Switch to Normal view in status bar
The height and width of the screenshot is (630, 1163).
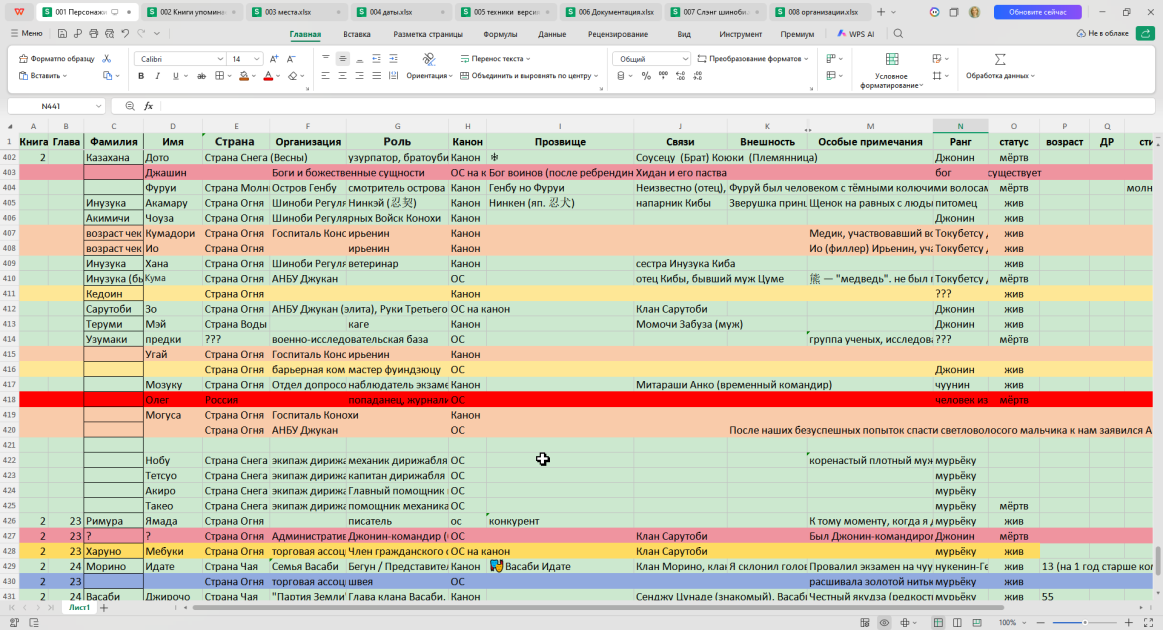point(938,623)
